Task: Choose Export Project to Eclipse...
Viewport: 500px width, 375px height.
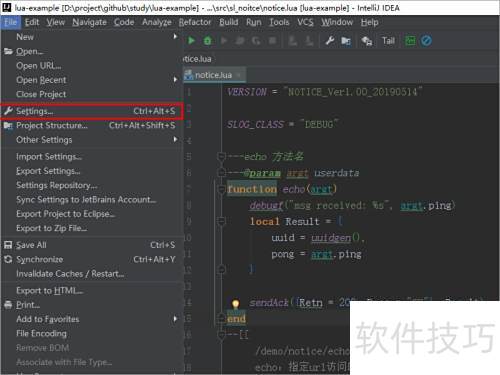Action: pyautogui.click(x=91, y=214)
